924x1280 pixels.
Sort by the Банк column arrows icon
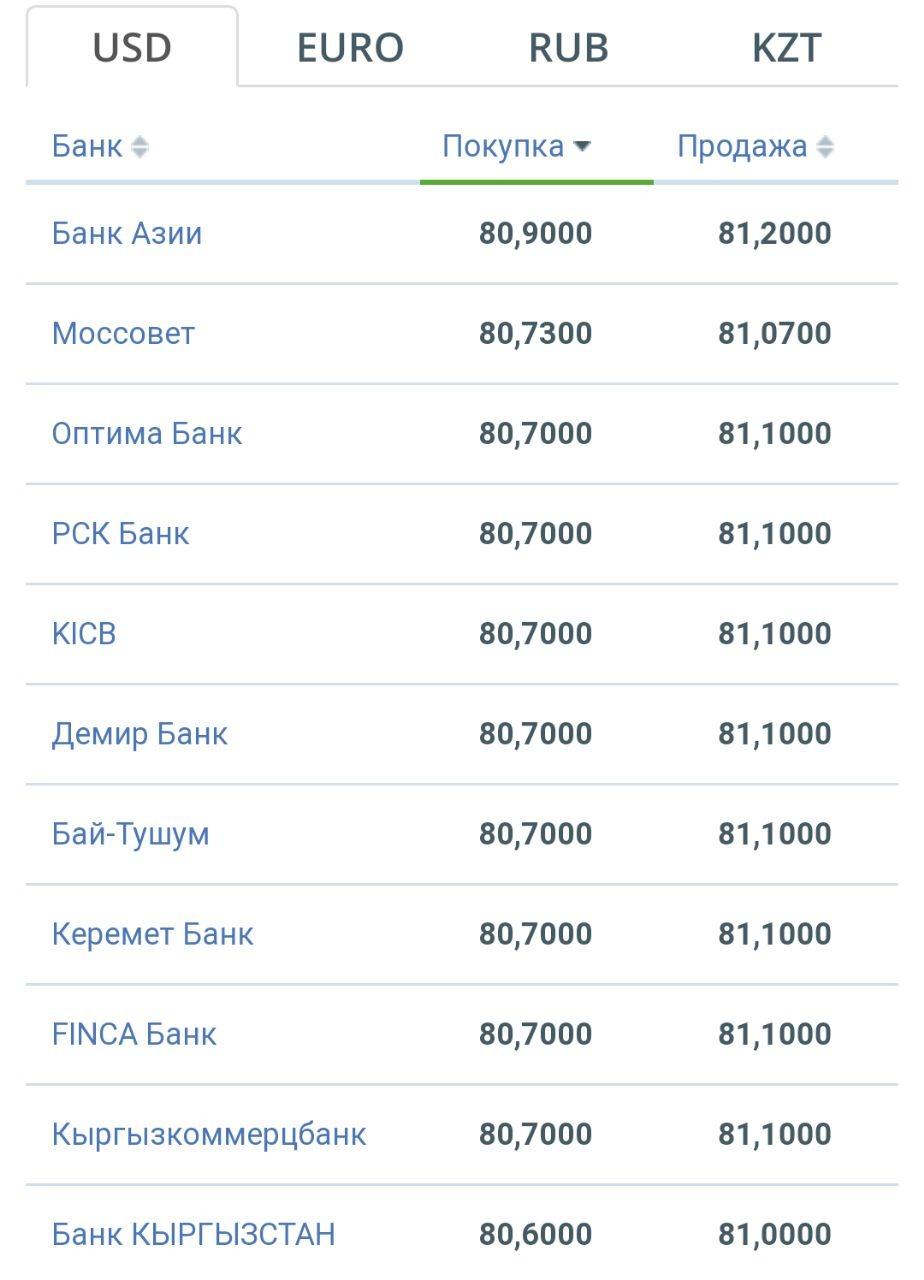[140, 147]
